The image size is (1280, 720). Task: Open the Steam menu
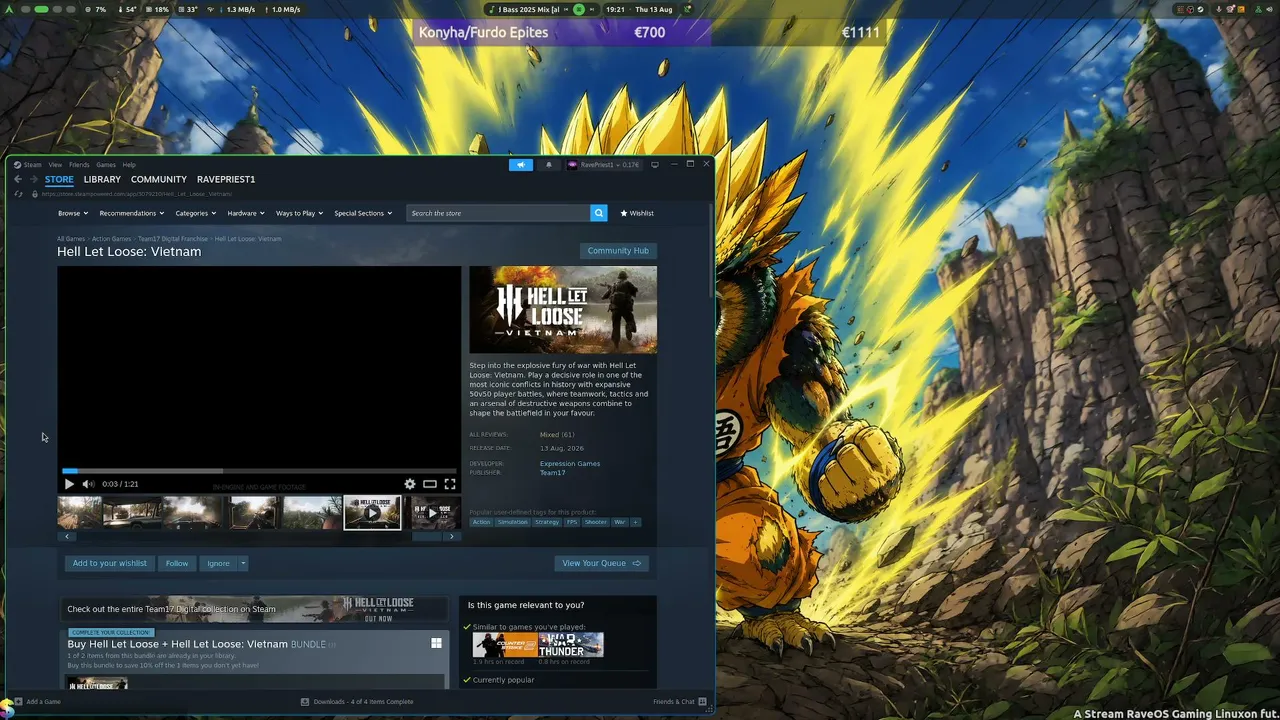(33, 165)
